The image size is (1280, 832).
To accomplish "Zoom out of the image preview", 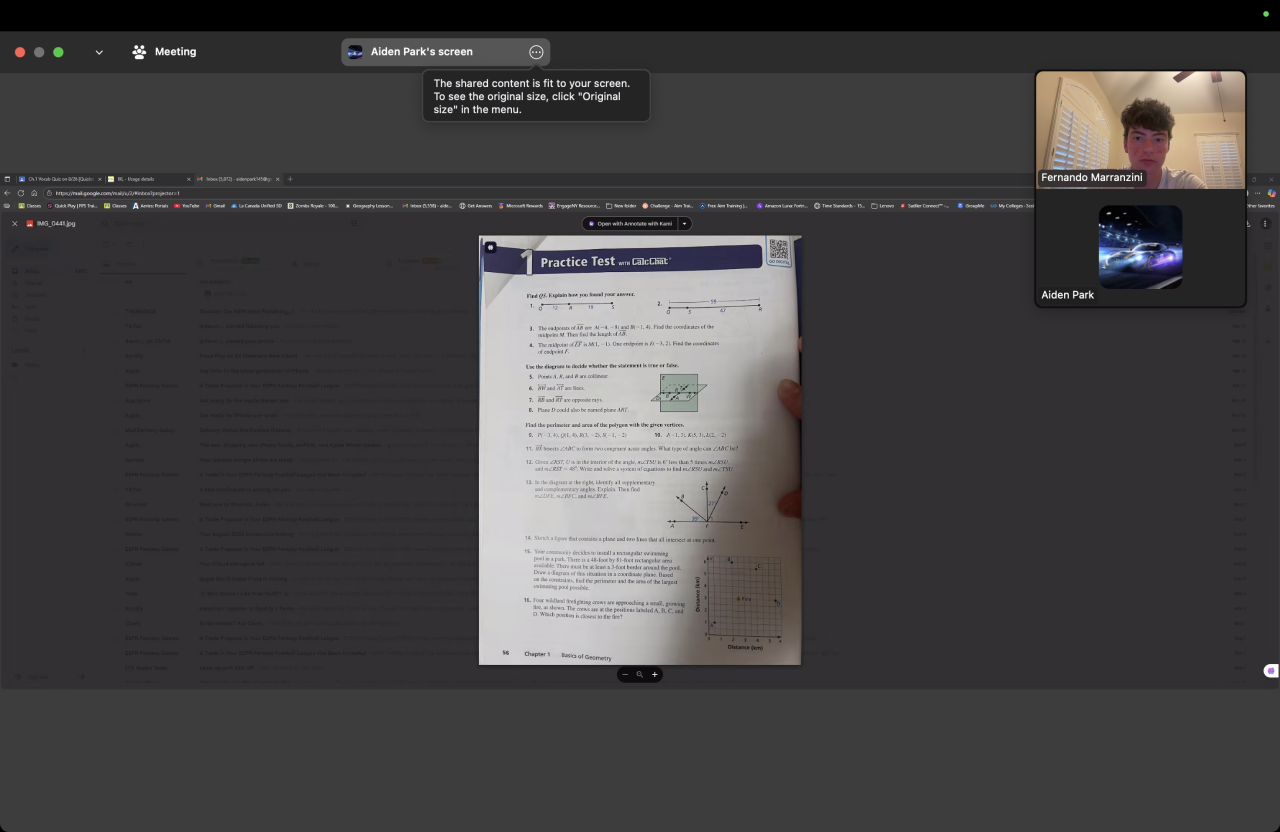I will 625,675.
